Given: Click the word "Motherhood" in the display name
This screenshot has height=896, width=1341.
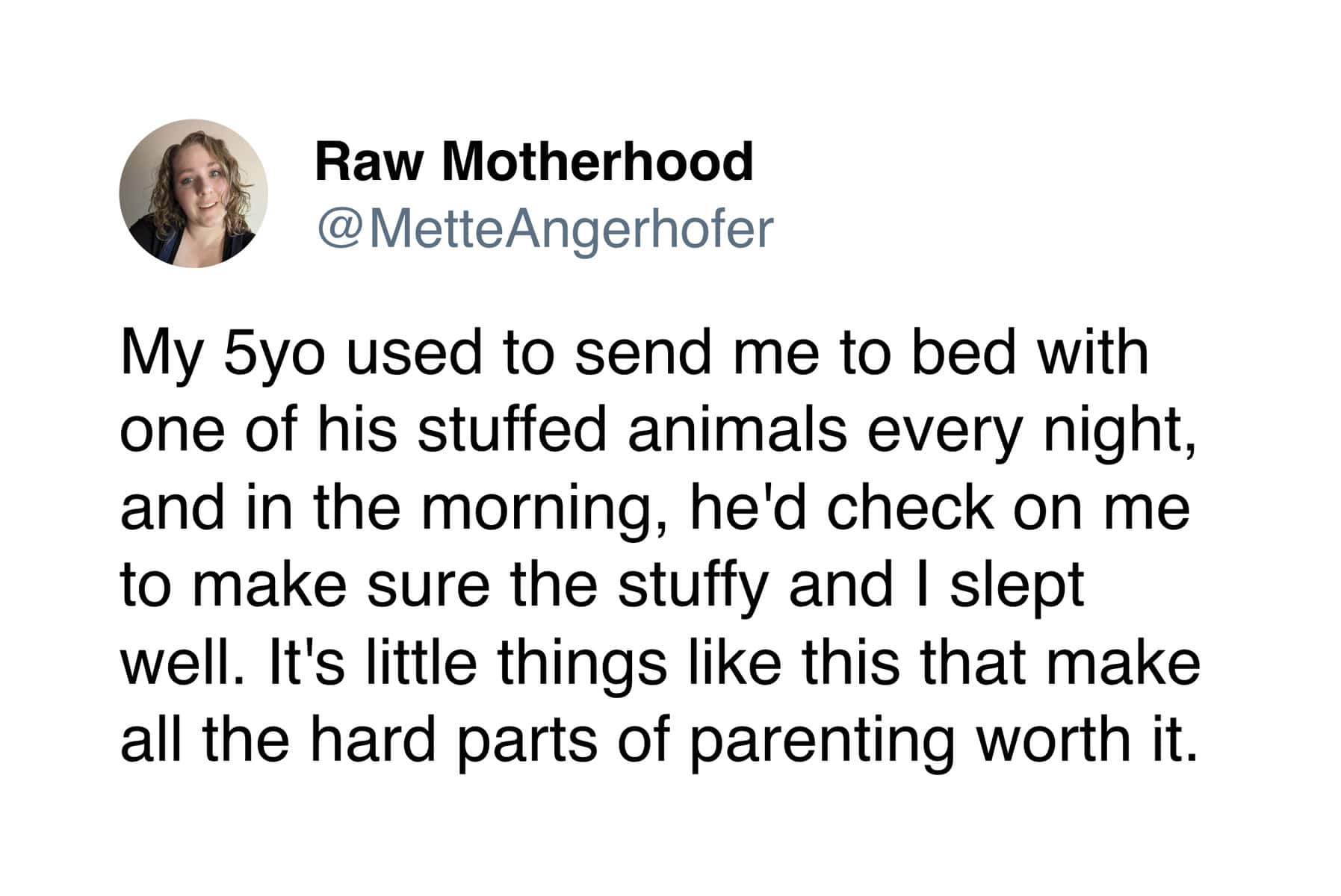Looking at the screenshot, I should pos(597,162).
